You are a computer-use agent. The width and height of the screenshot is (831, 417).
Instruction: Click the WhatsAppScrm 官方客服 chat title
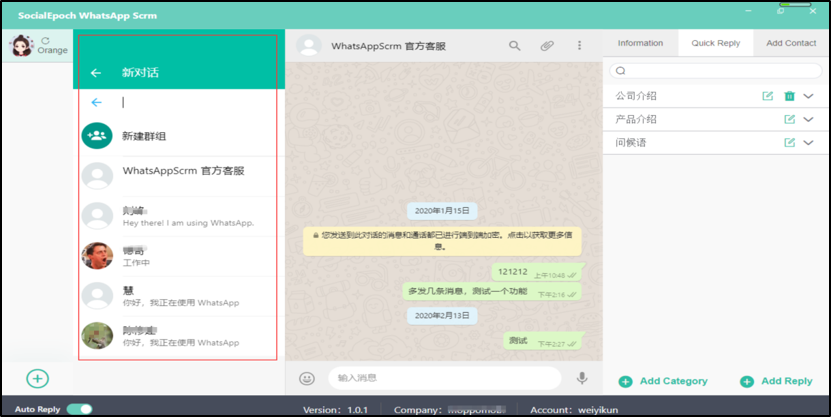point(388,46)
